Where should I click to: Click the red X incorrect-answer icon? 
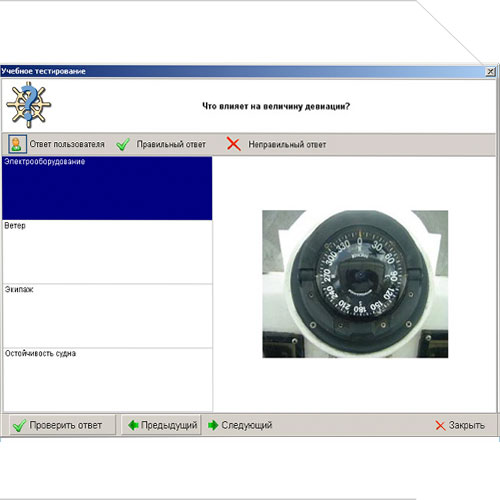click(x=233, y=144)
